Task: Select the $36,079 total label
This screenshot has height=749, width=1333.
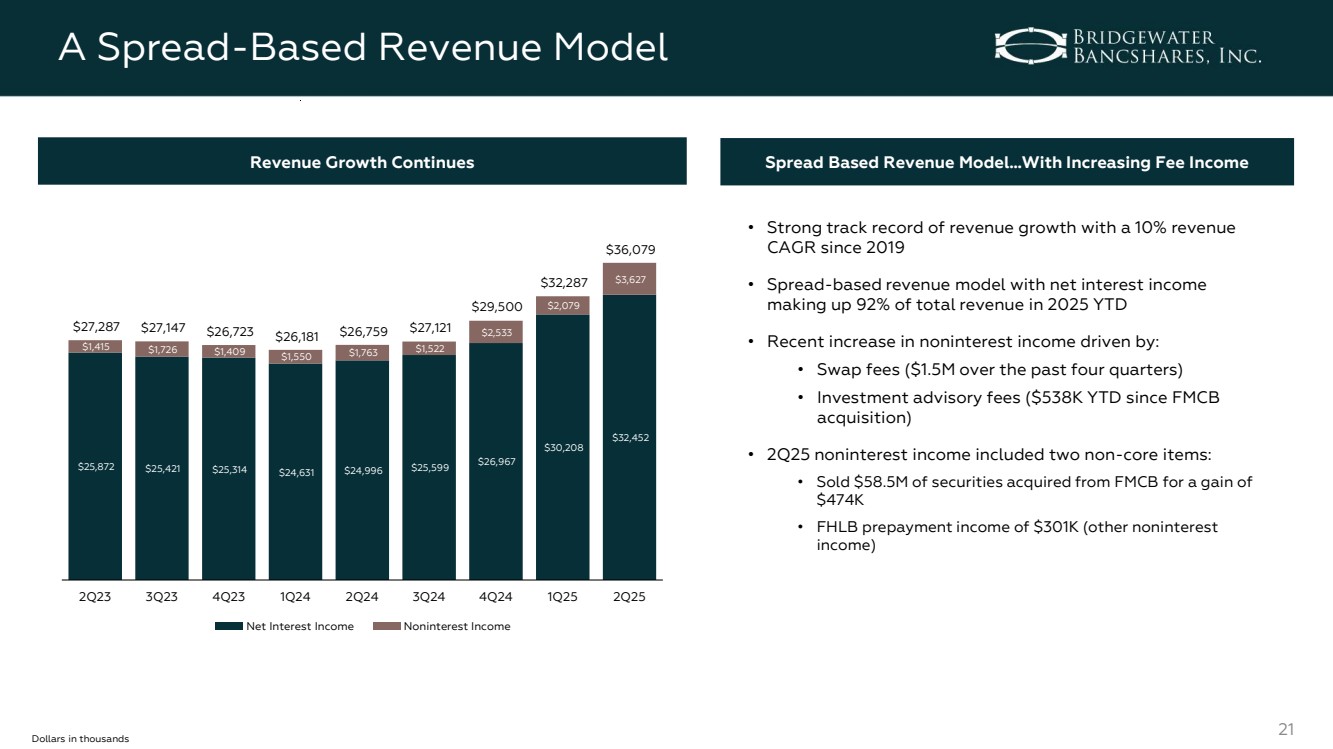Action: point(629,248)
